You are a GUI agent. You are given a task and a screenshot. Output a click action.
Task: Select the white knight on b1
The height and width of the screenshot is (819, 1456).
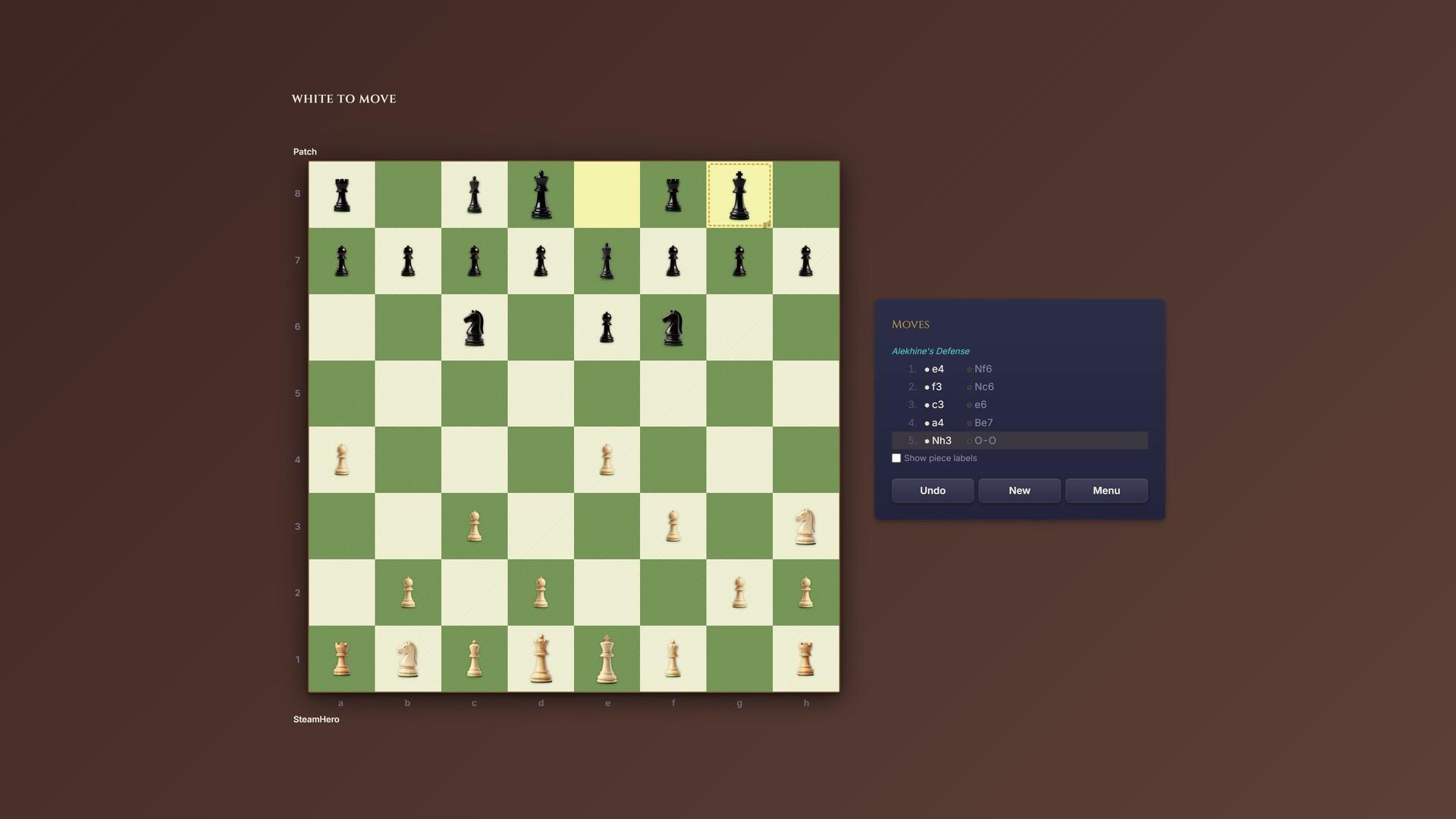tap(408, 659)
